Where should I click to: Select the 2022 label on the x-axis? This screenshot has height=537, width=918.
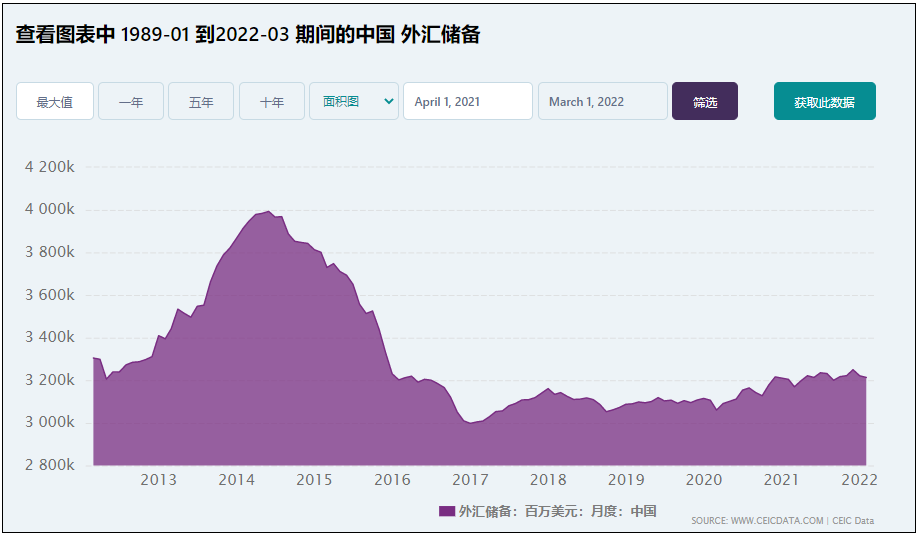[x=859, y=480]
